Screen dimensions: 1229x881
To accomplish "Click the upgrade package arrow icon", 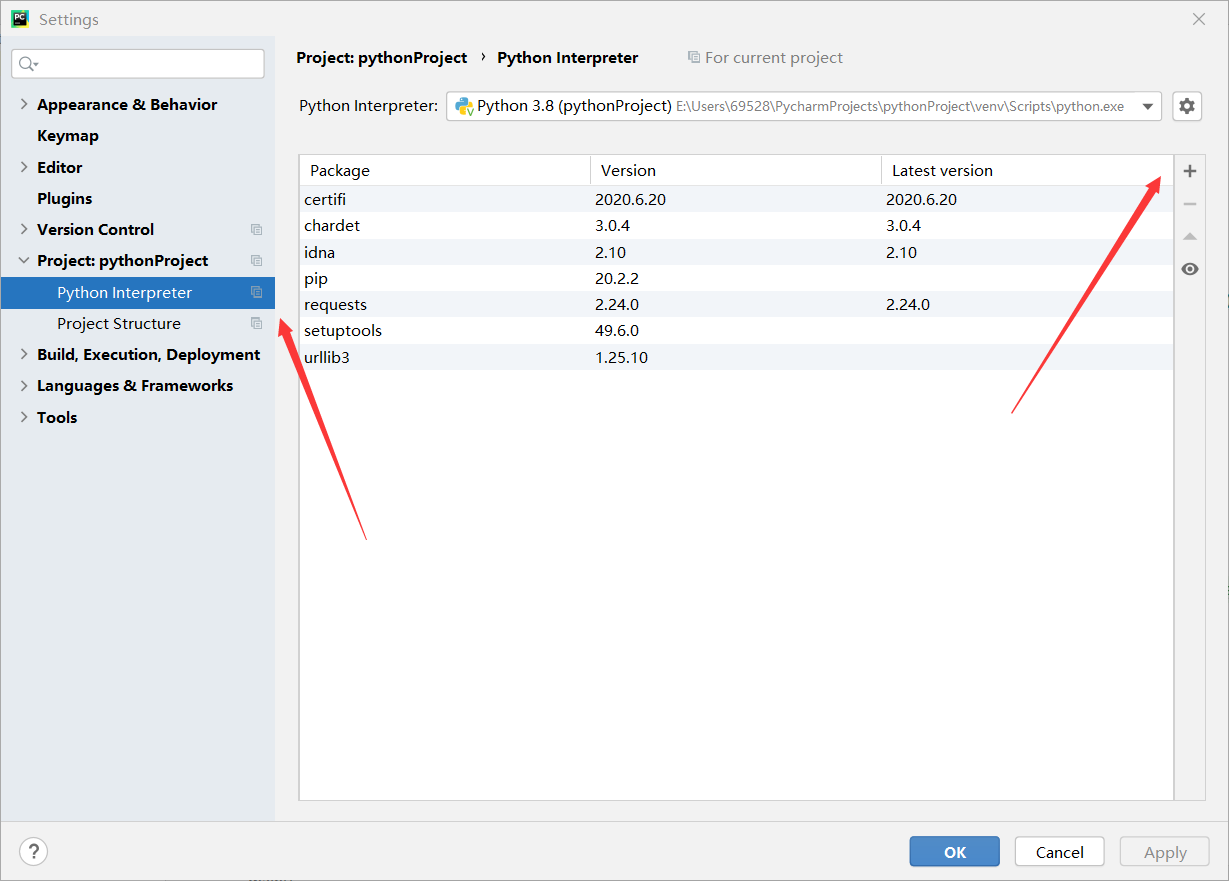I will click(1189, 237).
